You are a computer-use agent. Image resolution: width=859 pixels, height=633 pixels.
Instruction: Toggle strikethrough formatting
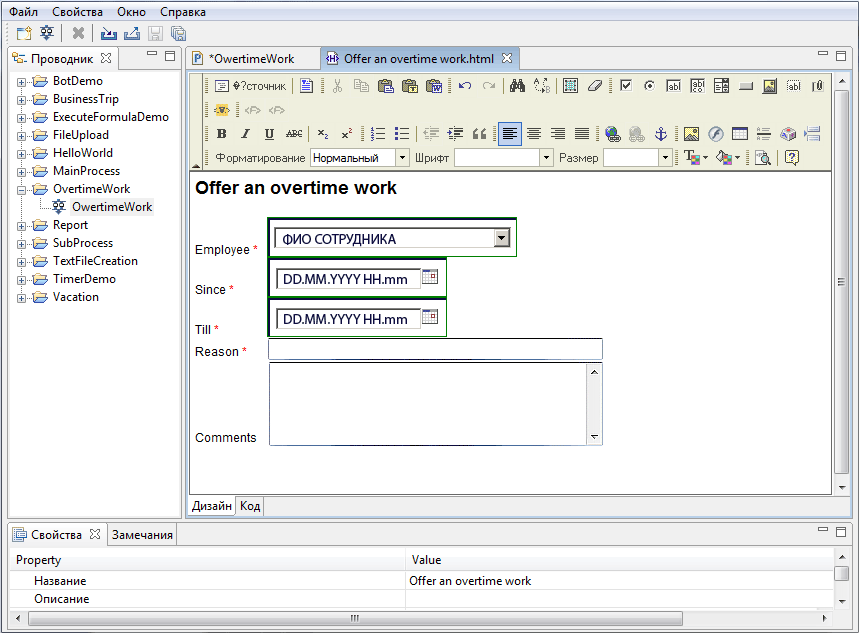(292, 133)
